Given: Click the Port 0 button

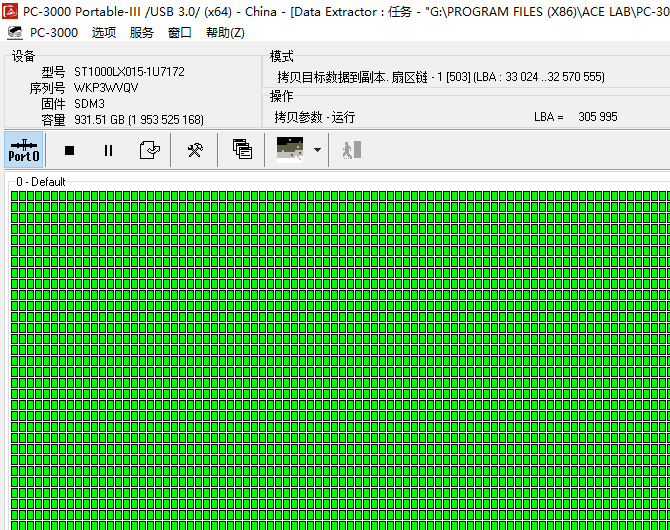Looking at the screenshot, I should coord(24,150).
